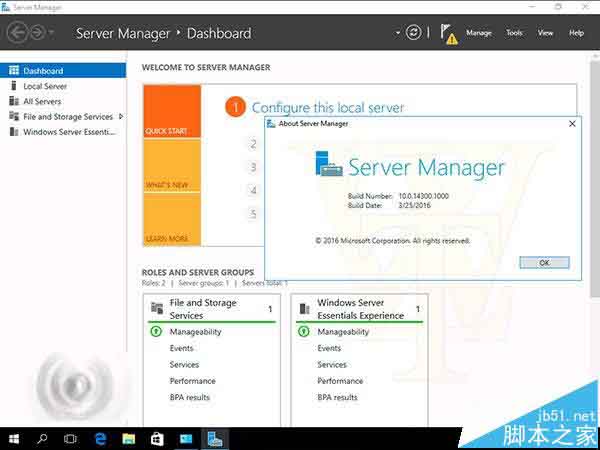
Task: Click the build date 3/25/2016
Action: [414, 205]
